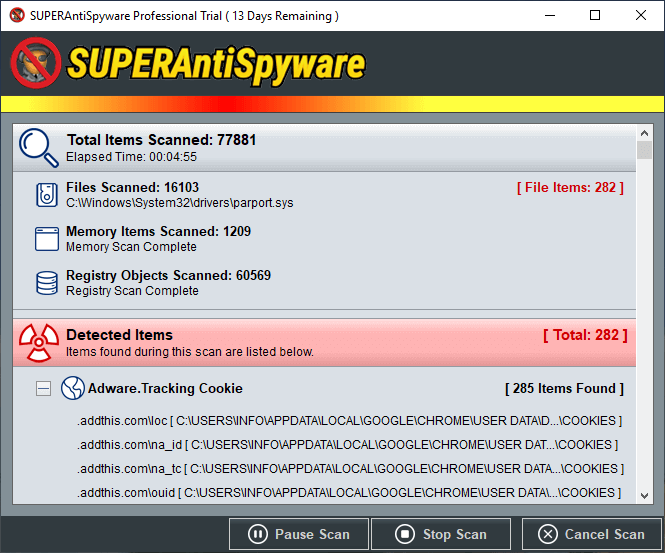The image size is (665, 553).
Task: Select the .addthis.com\loc cookie entry
Action: pos(349,421)
